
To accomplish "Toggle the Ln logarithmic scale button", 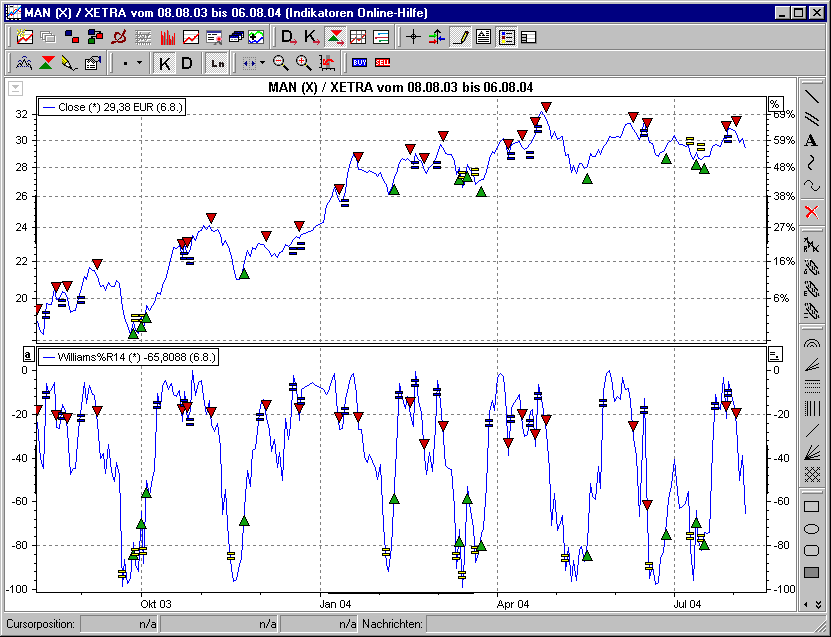I will pyautogui.click(x=217, y=63).
